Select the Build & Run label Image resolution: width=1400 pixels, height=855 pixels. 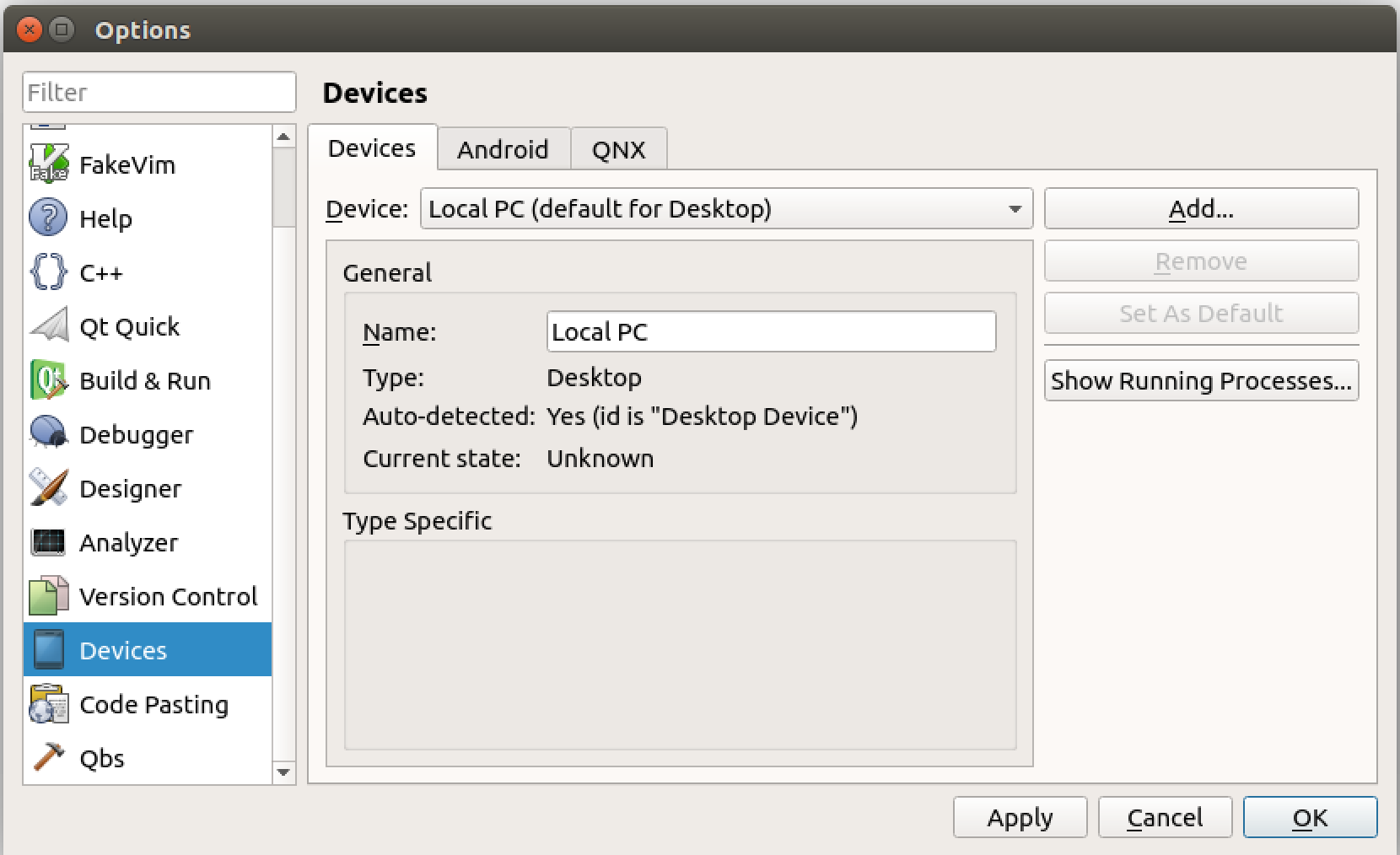pos(145,380)
